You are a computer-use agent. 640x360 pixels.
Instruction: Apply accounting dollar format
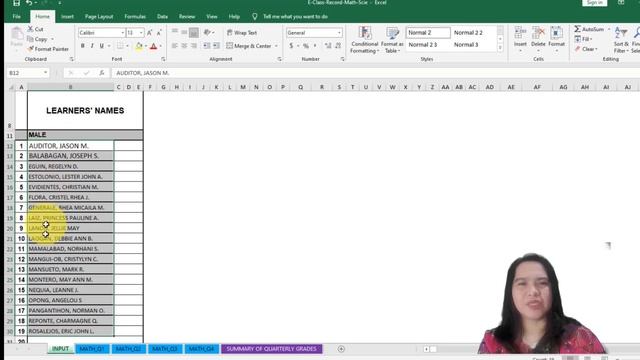[x=291, y=46]
